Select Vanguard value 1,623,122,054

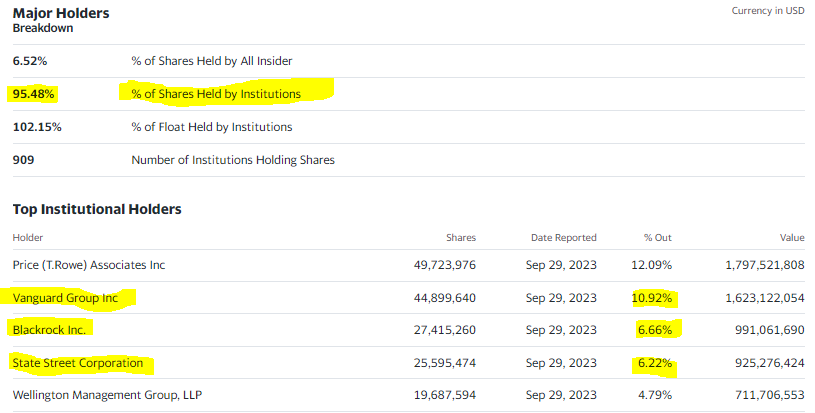[x=765, y=298]
